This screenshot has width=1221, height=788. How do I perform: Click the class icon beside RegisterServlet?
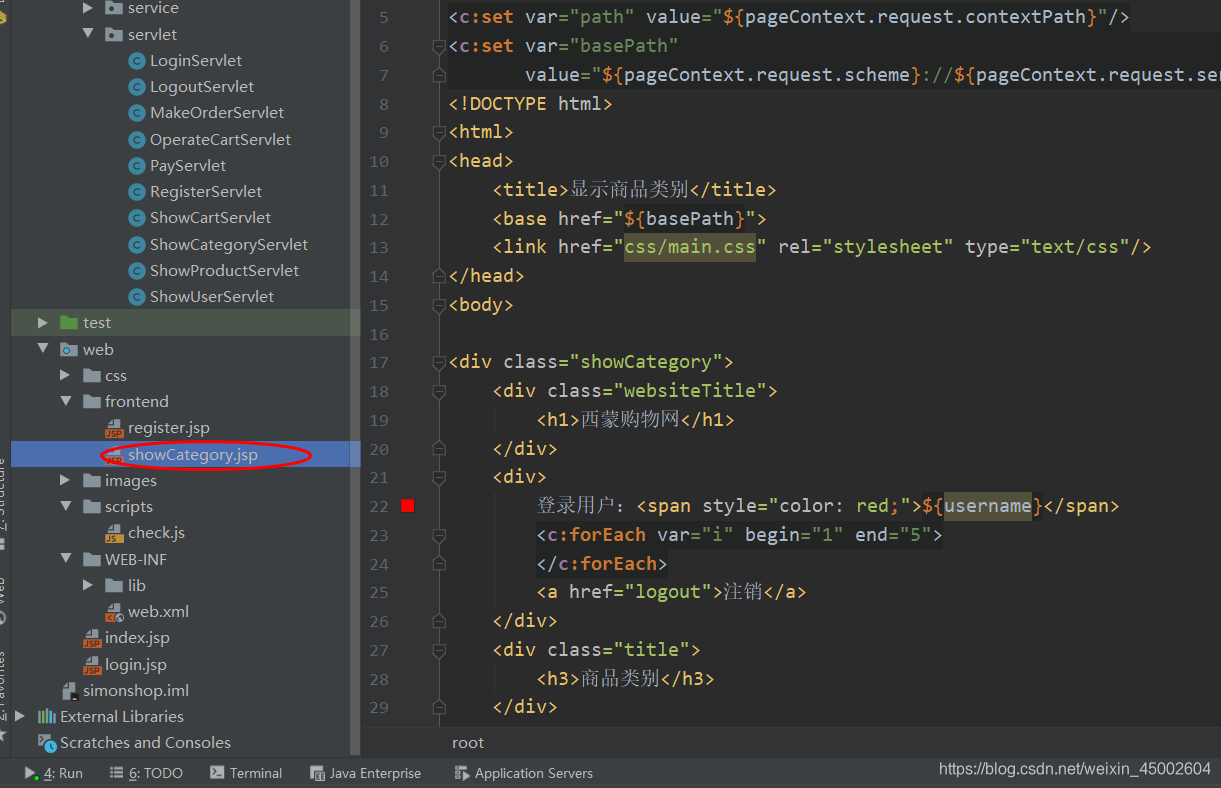137,192
